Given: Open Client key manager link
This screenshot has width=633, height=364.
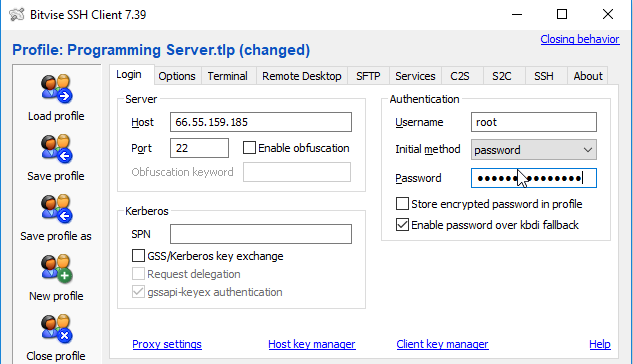Looking at the screenshot, I should pos(442,344).
